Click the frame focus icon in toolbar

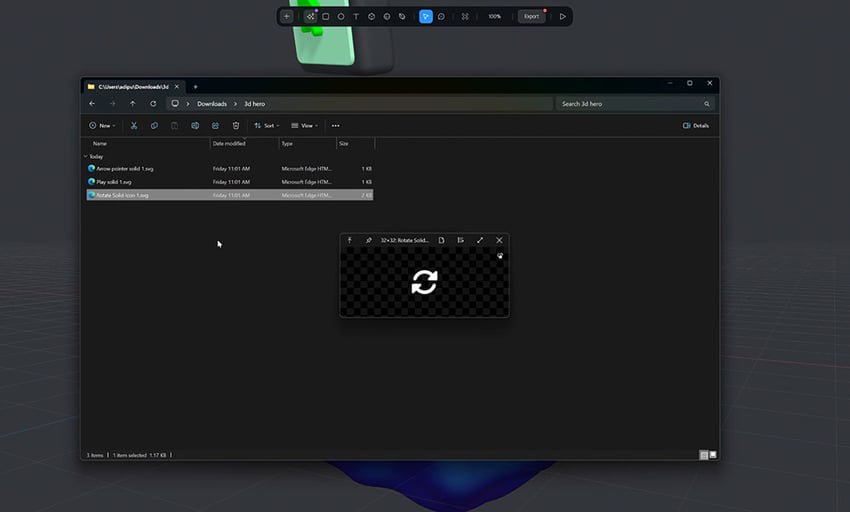coord(465,16)
